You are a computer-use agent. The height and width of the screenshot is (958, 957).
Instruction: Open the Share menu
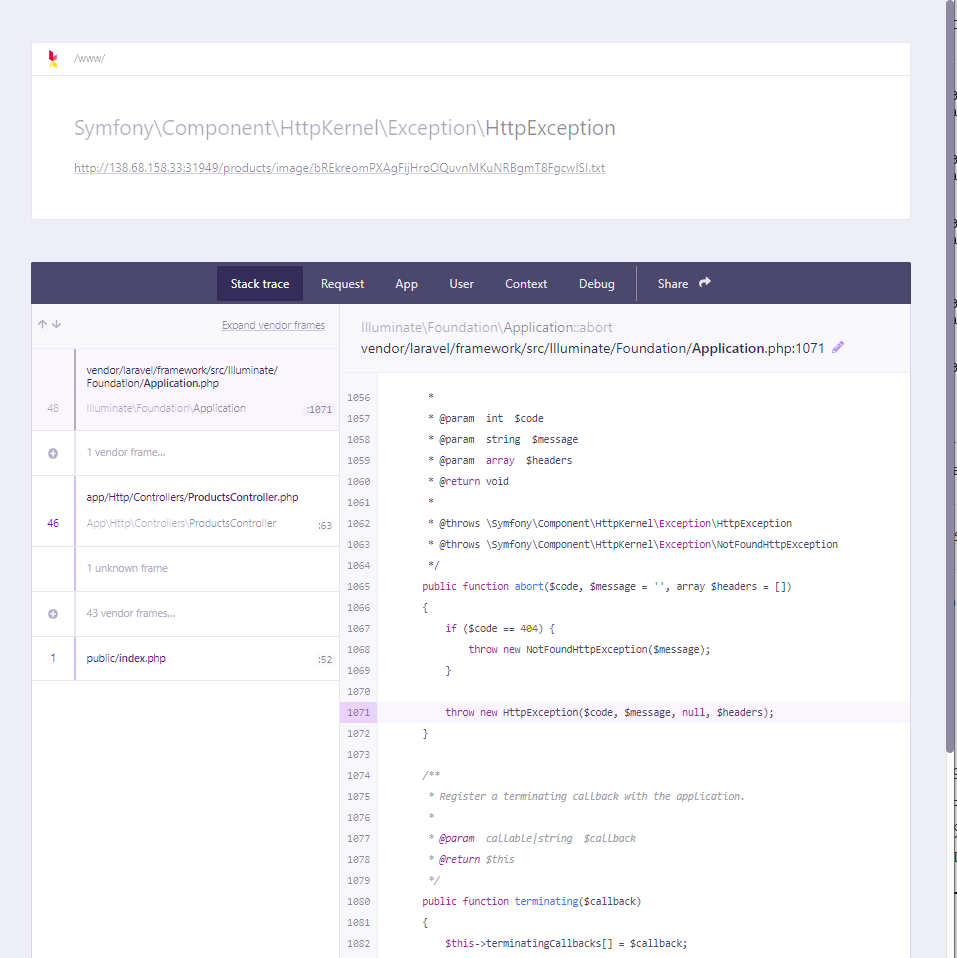coord(684,283)
